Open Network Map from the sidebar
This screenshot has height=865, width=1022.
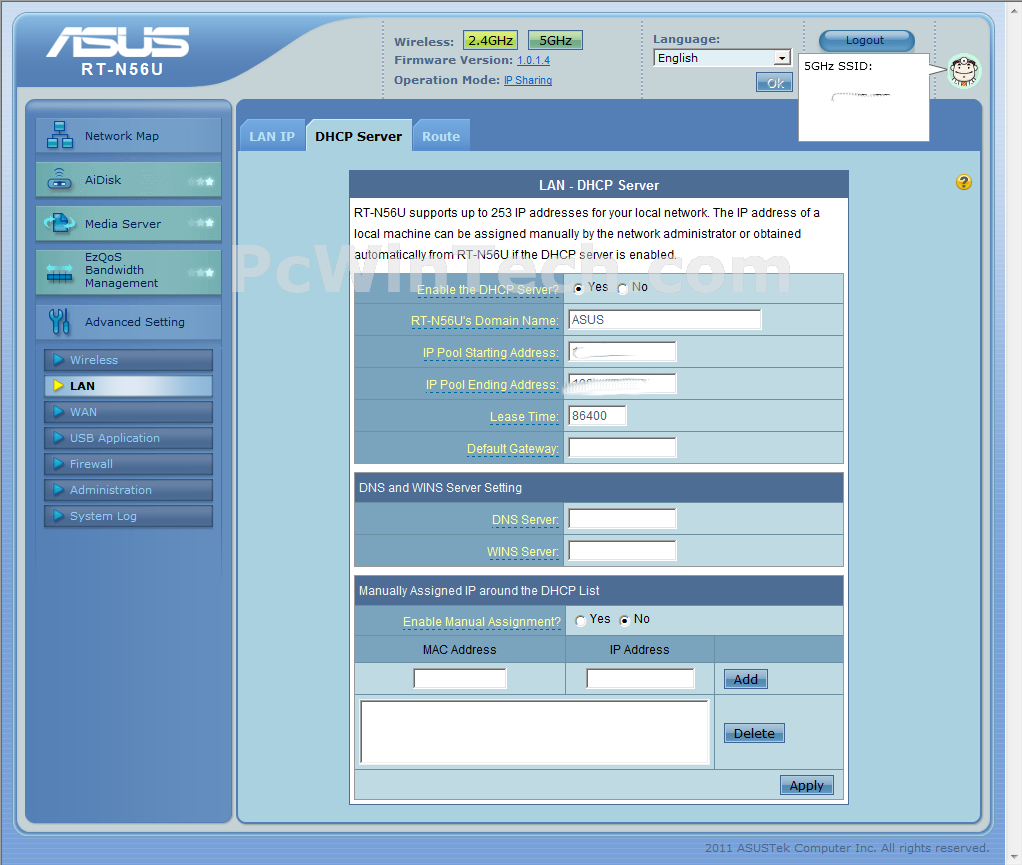[x=128, y=136]
